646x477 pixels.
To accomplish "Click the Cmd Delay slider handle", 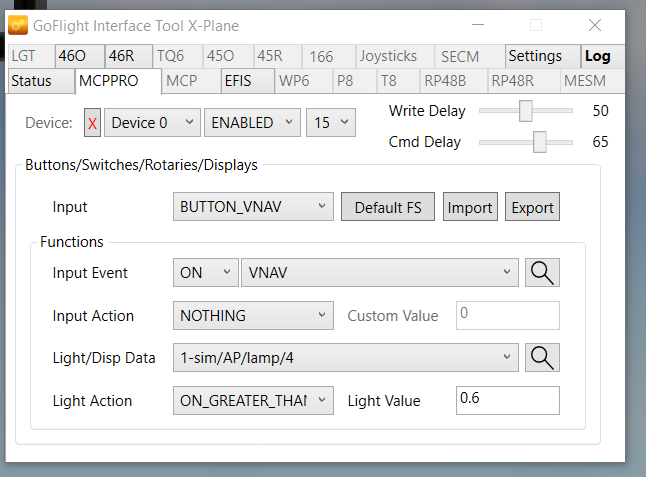I will [x=540, y=142].
